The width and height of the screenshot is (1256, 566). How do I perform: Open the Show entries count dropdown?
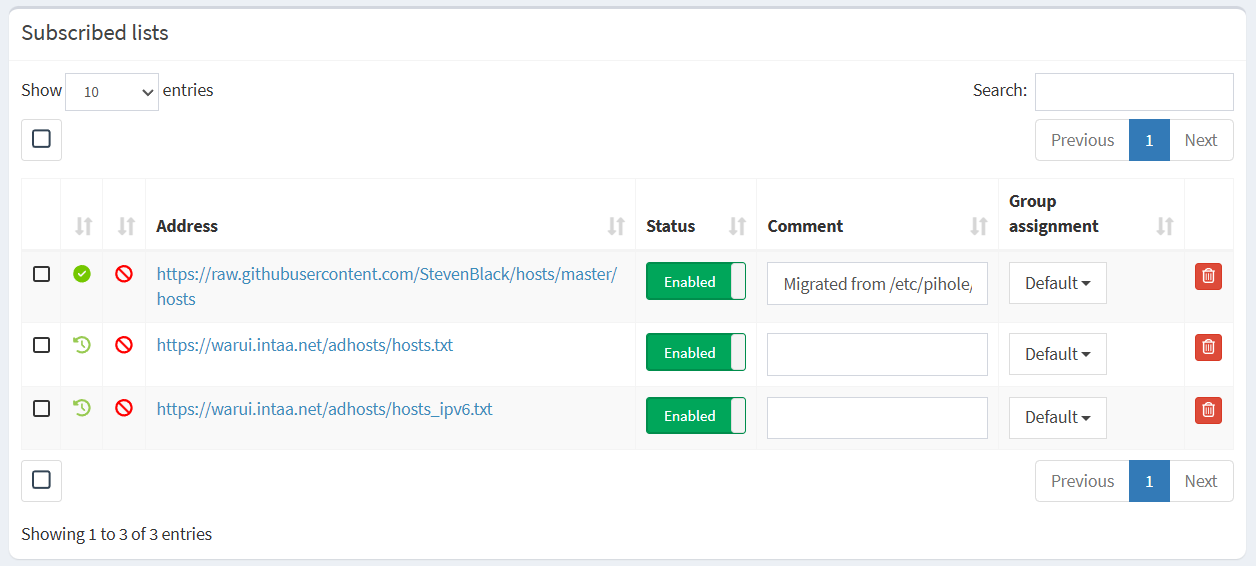(x=112, y=91)
